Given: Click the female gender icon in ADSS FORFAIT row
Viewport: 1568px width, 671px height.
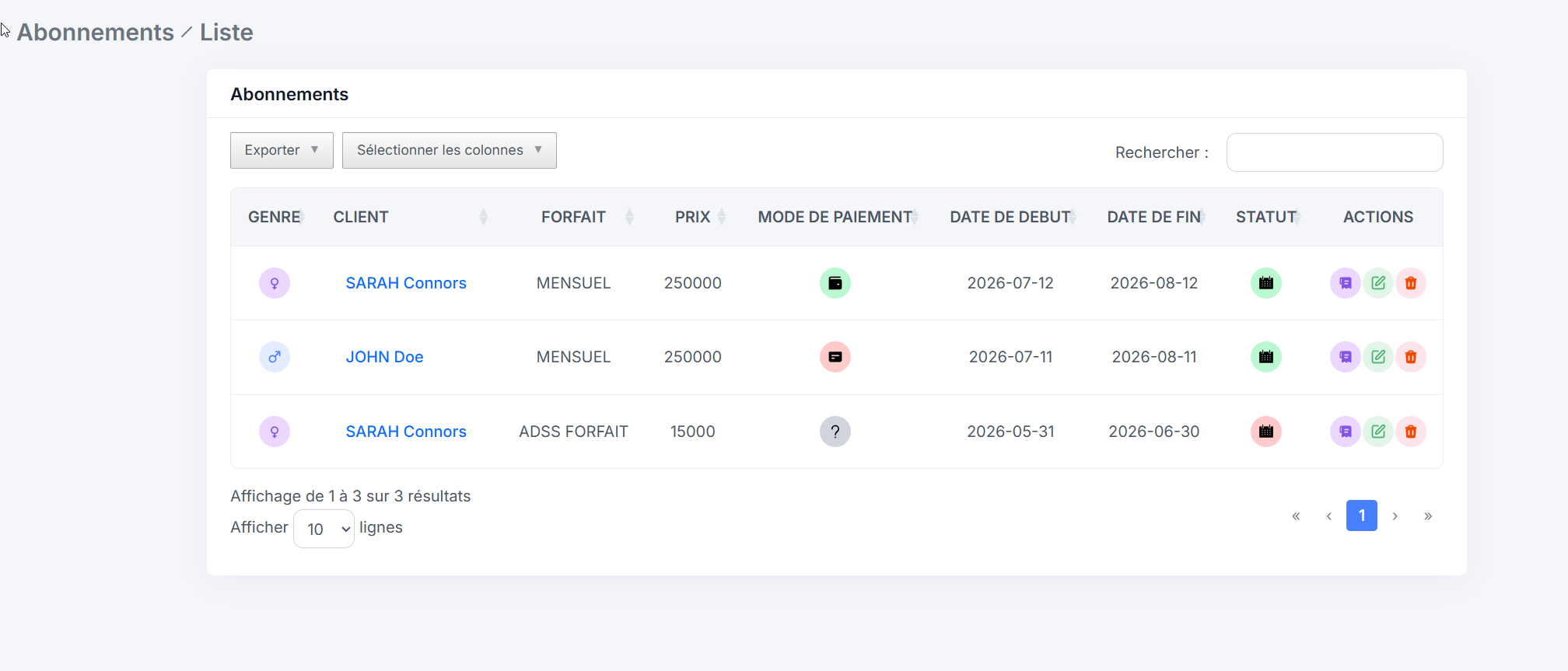Looking at the screenshot, I should [275, 432].
